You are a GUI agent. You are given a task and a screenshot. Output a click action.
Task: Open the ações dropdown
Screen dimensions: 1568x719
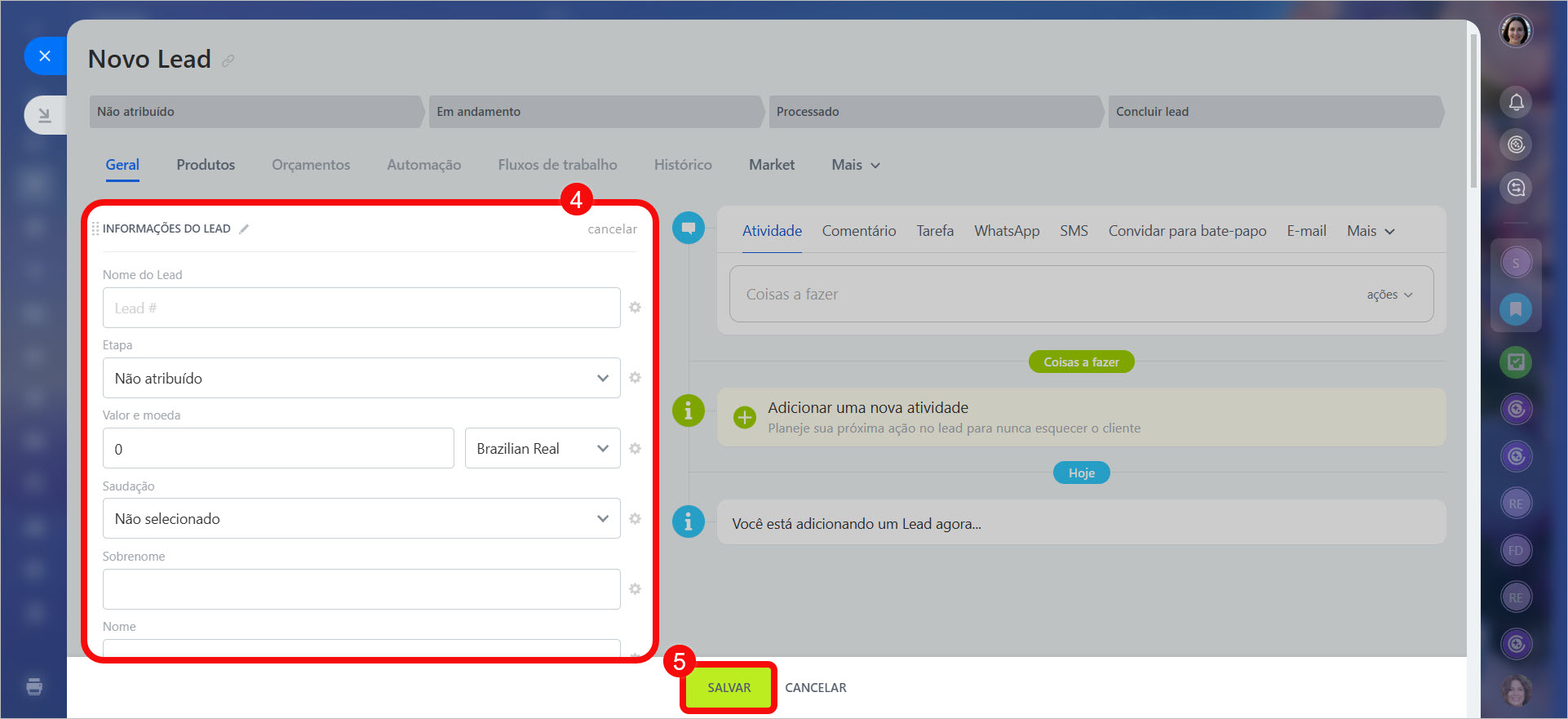point(1389,295)
